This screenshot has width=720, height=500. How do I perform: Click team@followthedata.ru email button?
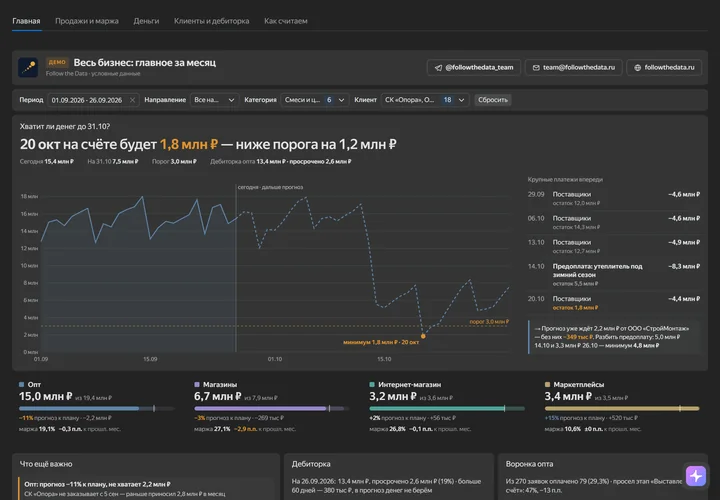click(x=574, y=67)
